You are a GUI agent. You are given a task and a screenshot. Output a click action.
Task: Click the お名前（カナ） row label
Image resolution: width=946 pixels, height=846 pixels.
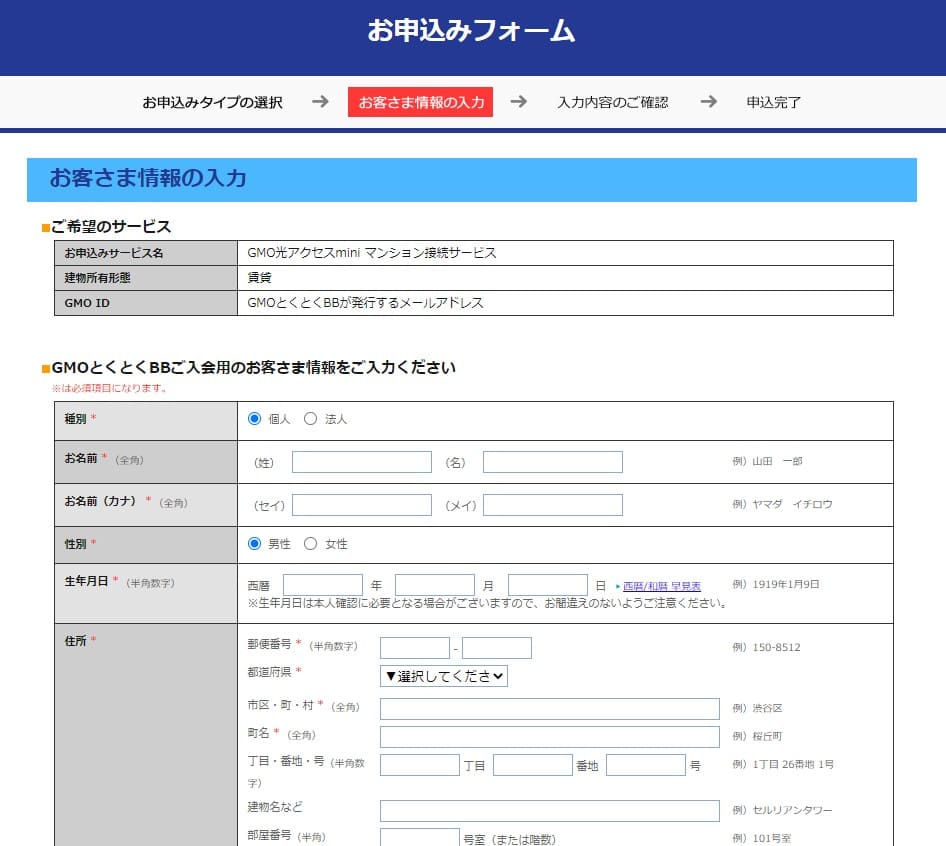coord(100,501)
